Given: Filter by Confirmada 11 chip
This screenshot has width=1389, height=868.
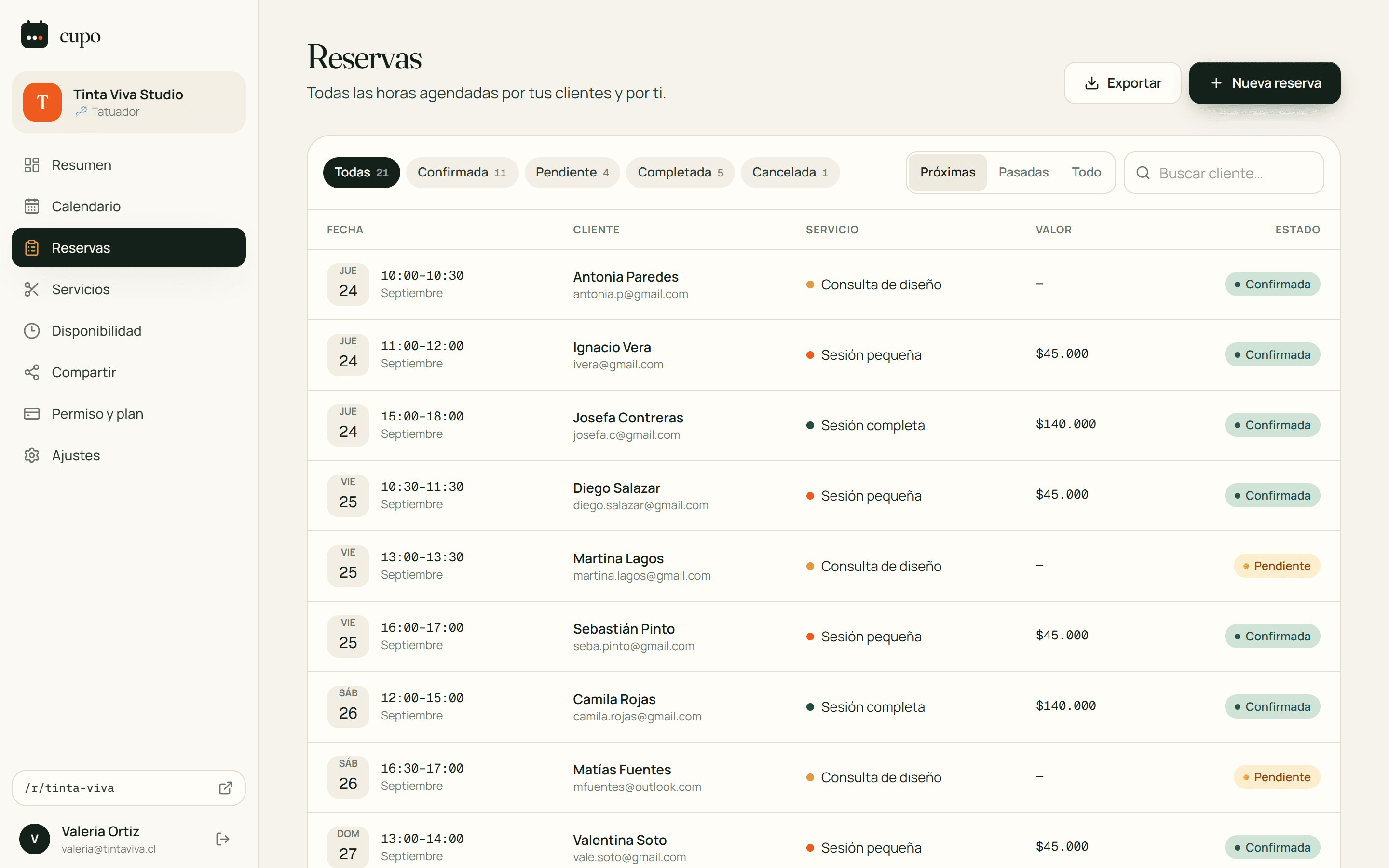Looking at the screenshot, I should pyautogui.click(x=462, y=172).
